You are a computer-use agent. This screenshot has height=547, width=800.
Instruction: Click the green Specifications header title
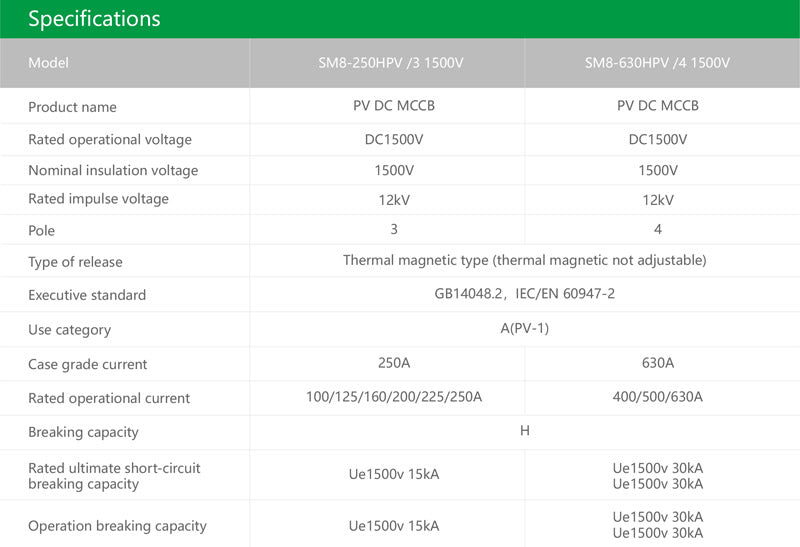[x=94, y=19]
